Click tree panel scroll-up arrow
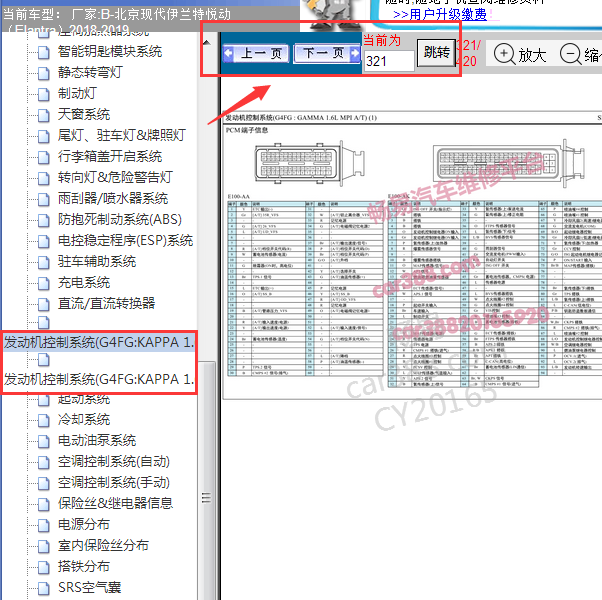602x600 pixels. (x=207, y=42)
